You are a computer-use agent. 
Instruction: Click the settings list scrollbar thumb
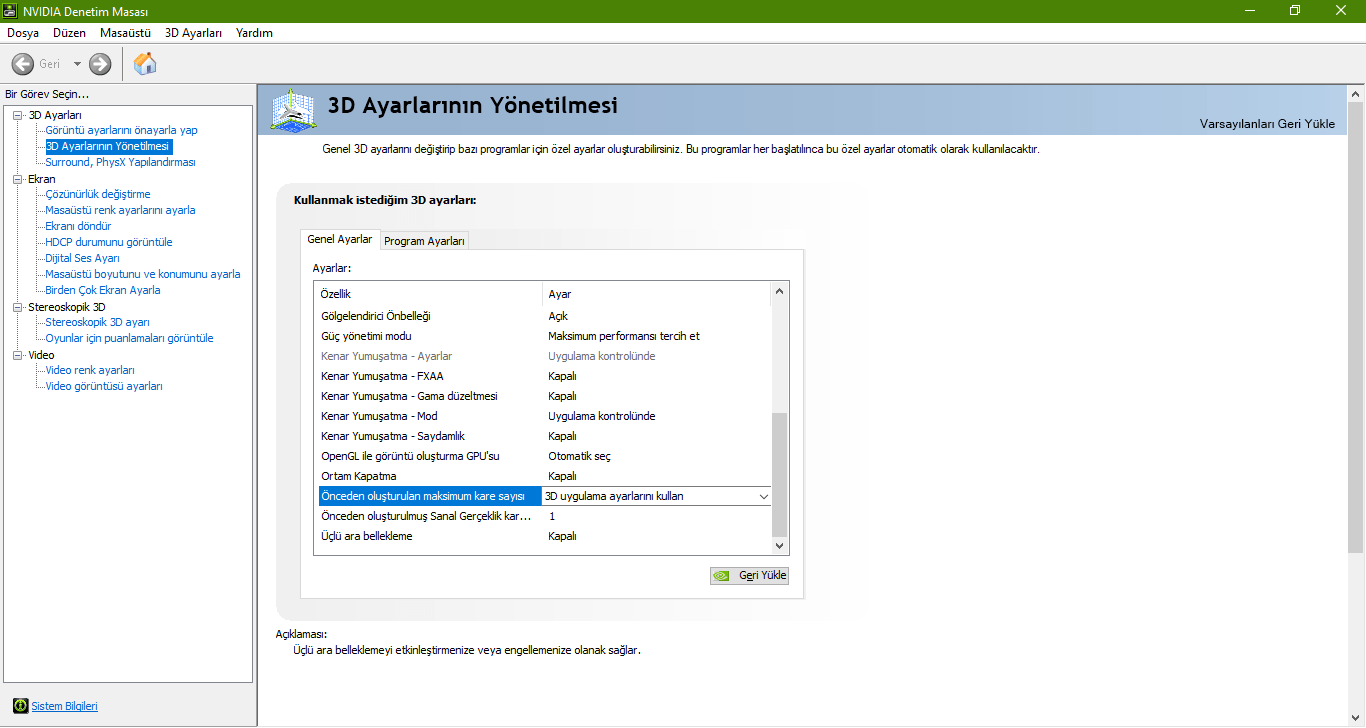point(780,474)
